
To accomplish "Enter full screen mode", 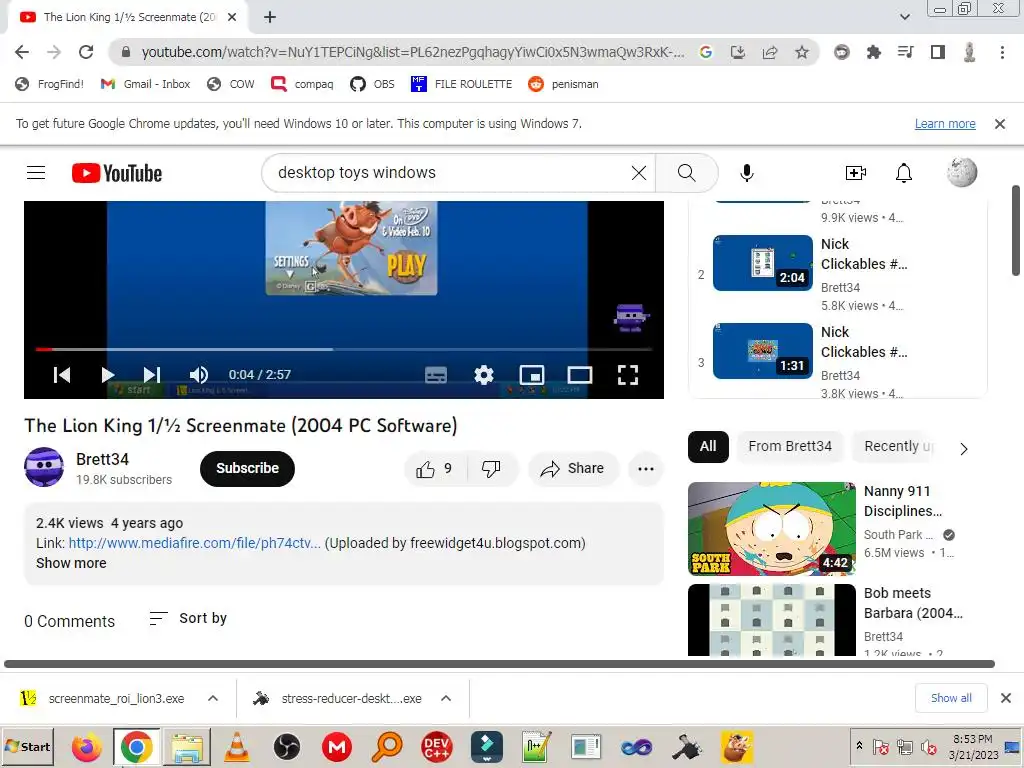I will 628,375.
